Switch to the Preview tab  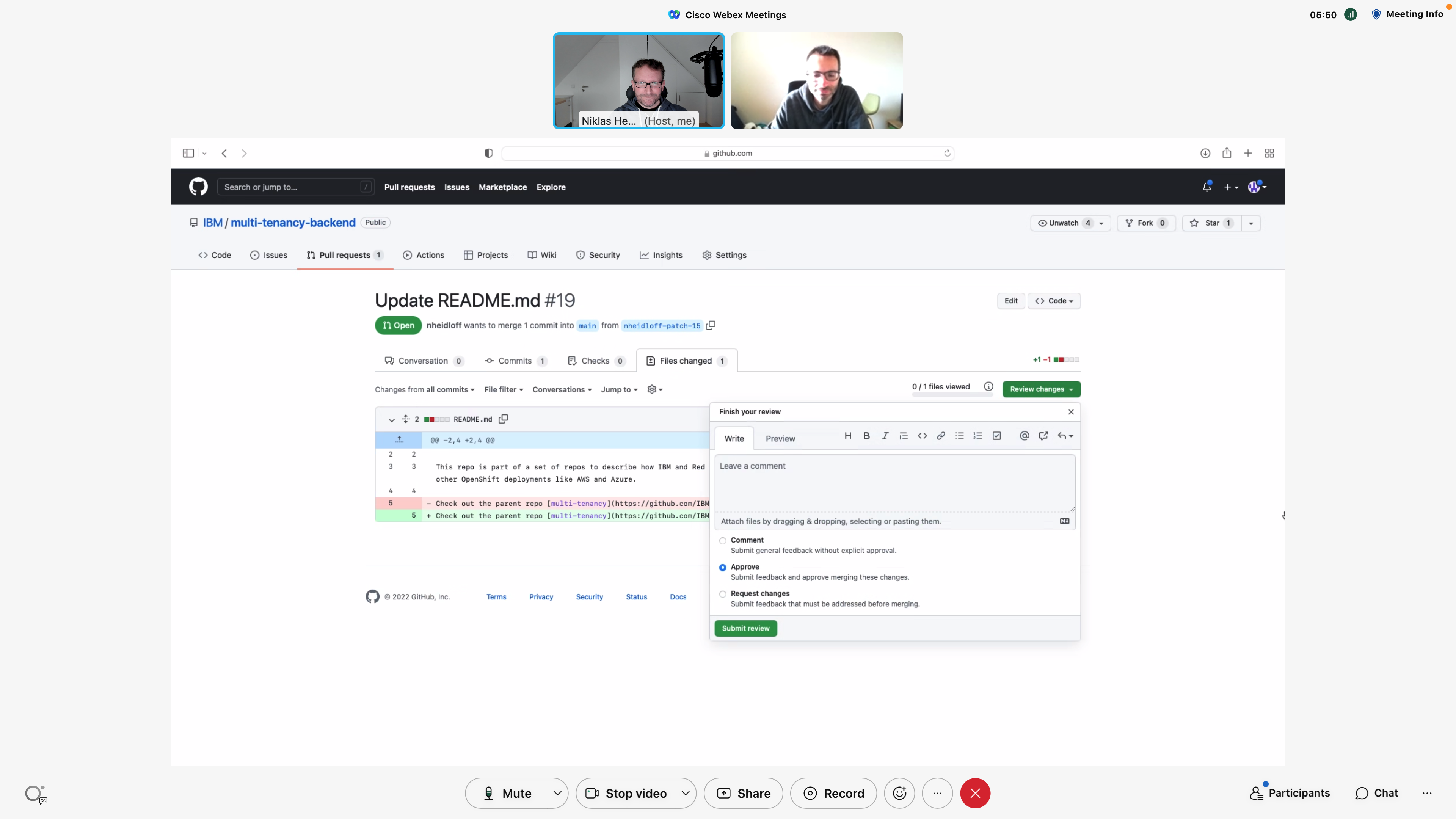coord(780,439)
